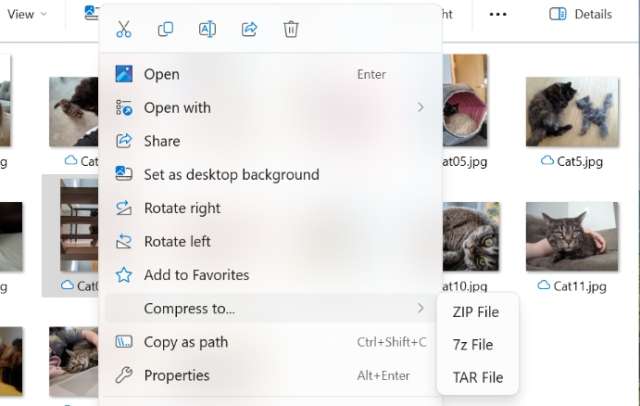Click the Cut scissors icon
This screenshot has width=640, height=406.
tap(124, 29)
